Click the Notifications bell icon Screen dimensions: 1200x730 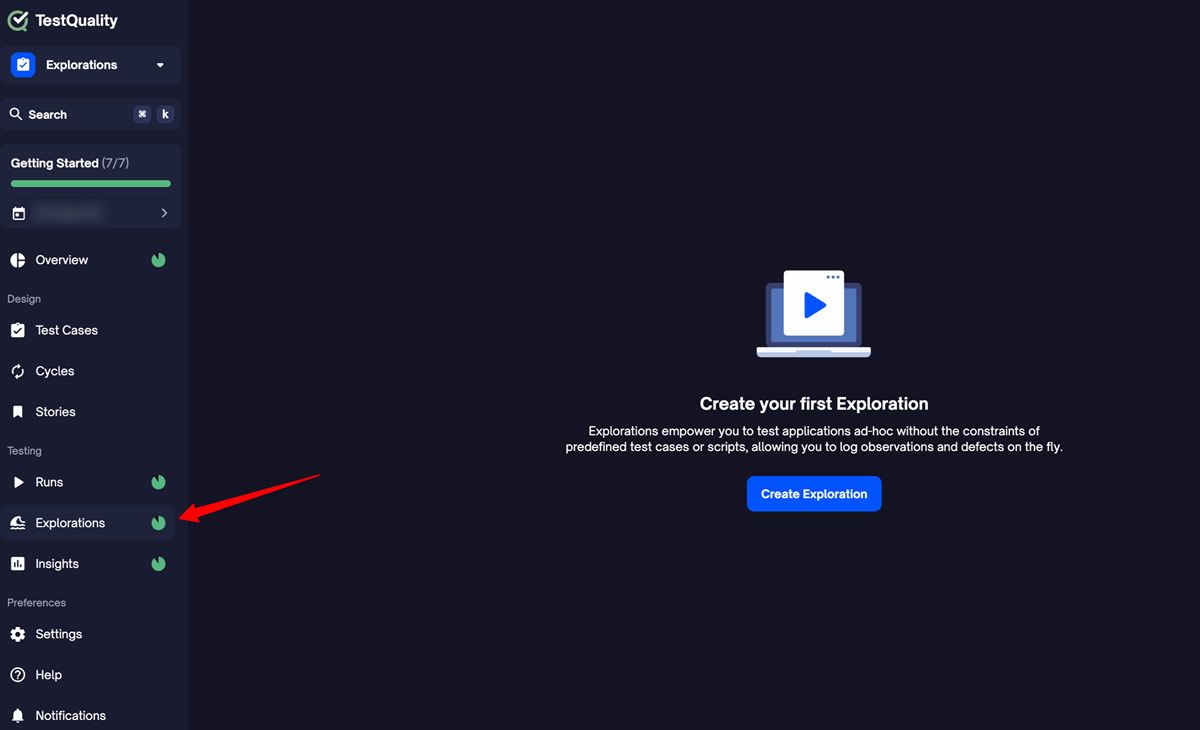coord(18,716)
